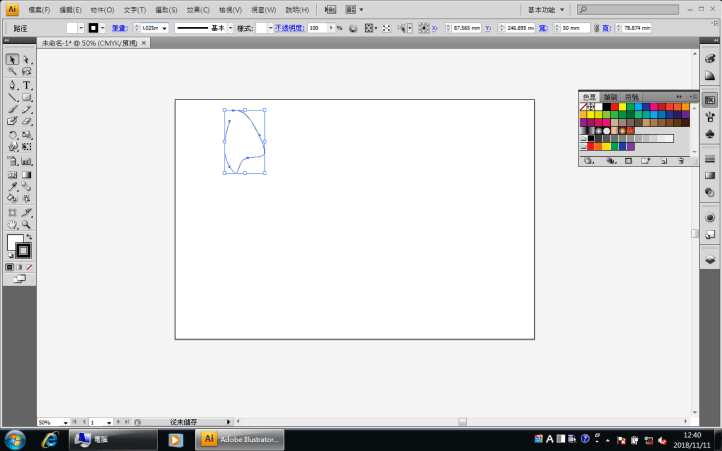
Task: Click the 筆畫 stroke link
Action: point(118,28)
